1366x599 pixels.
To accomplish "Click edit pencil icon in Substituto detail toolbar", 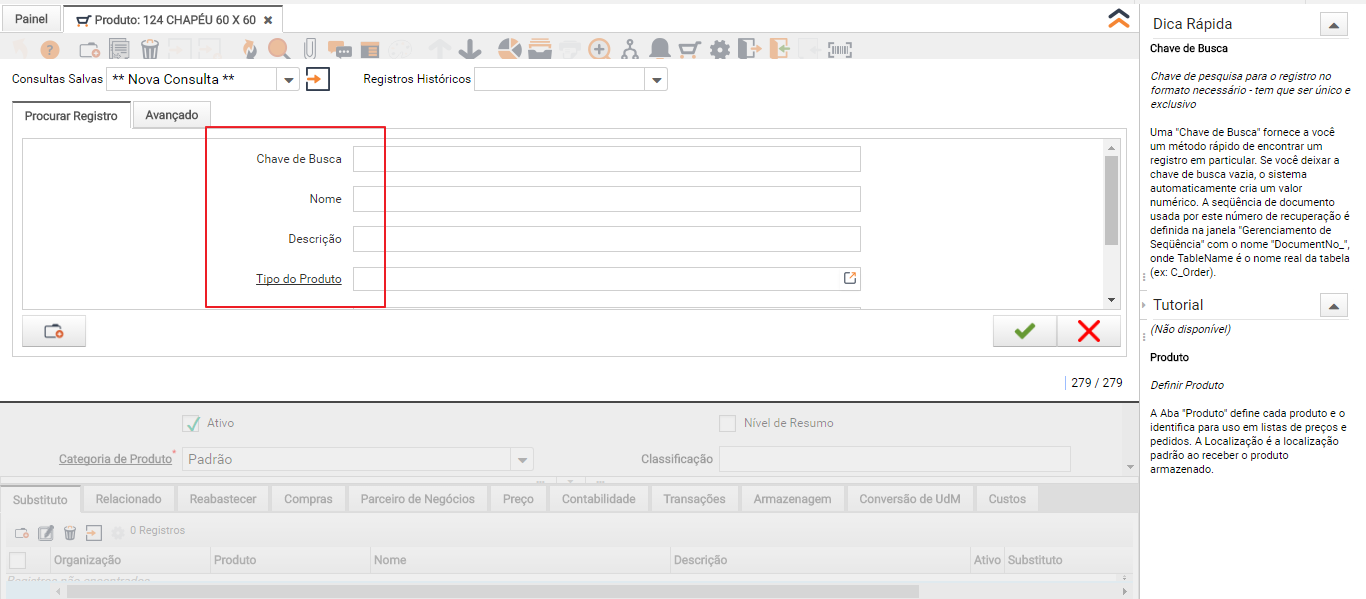I will [46, 533].
